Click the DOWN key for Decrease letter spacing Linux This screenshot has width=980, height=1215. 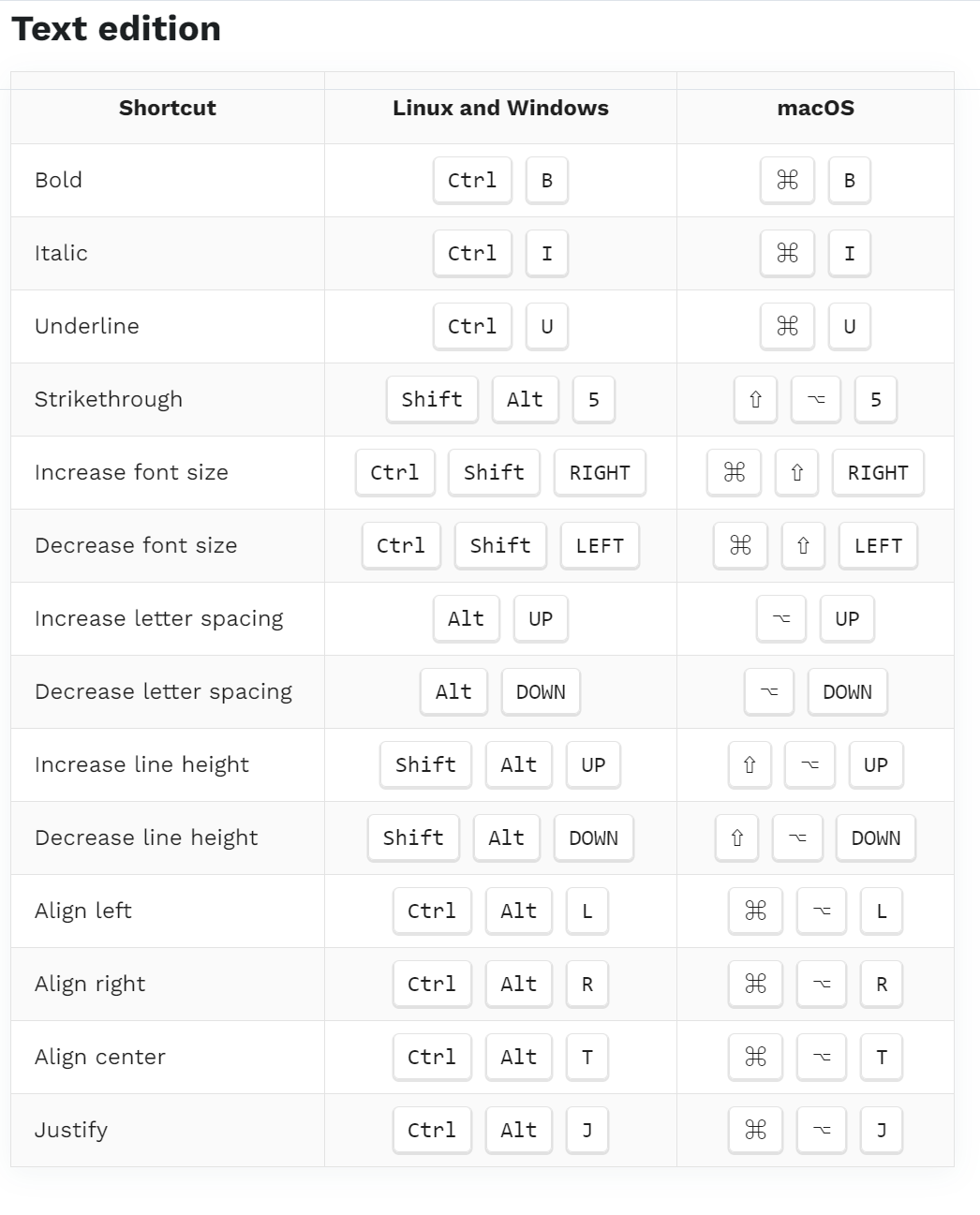(x=541, y=691)
